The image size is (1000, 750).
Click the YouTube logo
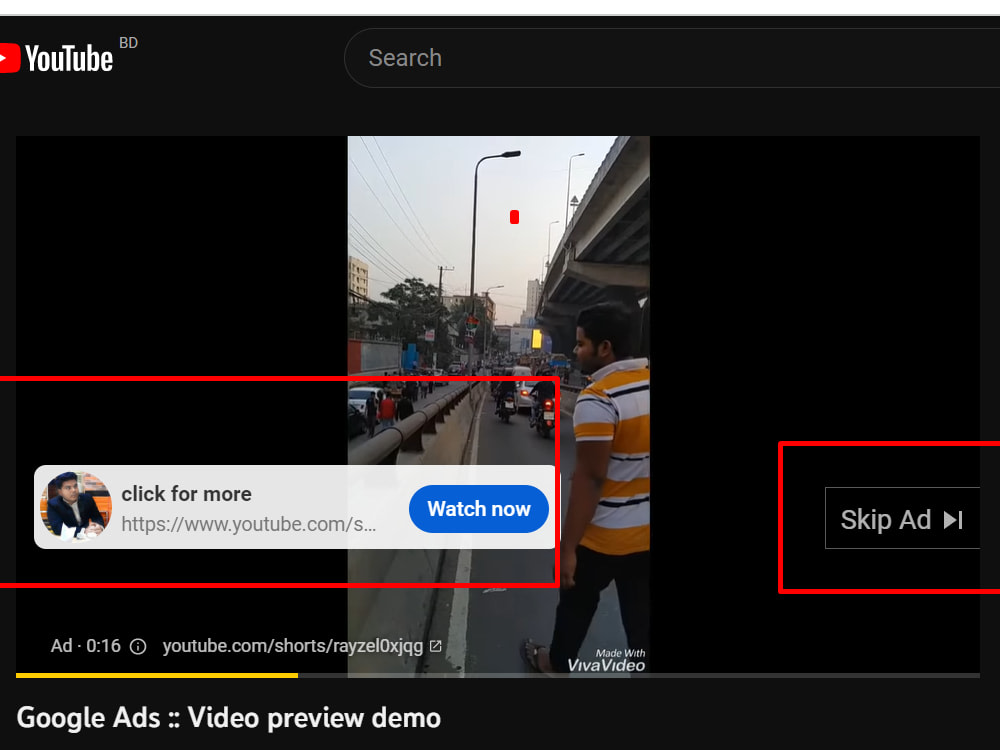[x=56, y=58]
